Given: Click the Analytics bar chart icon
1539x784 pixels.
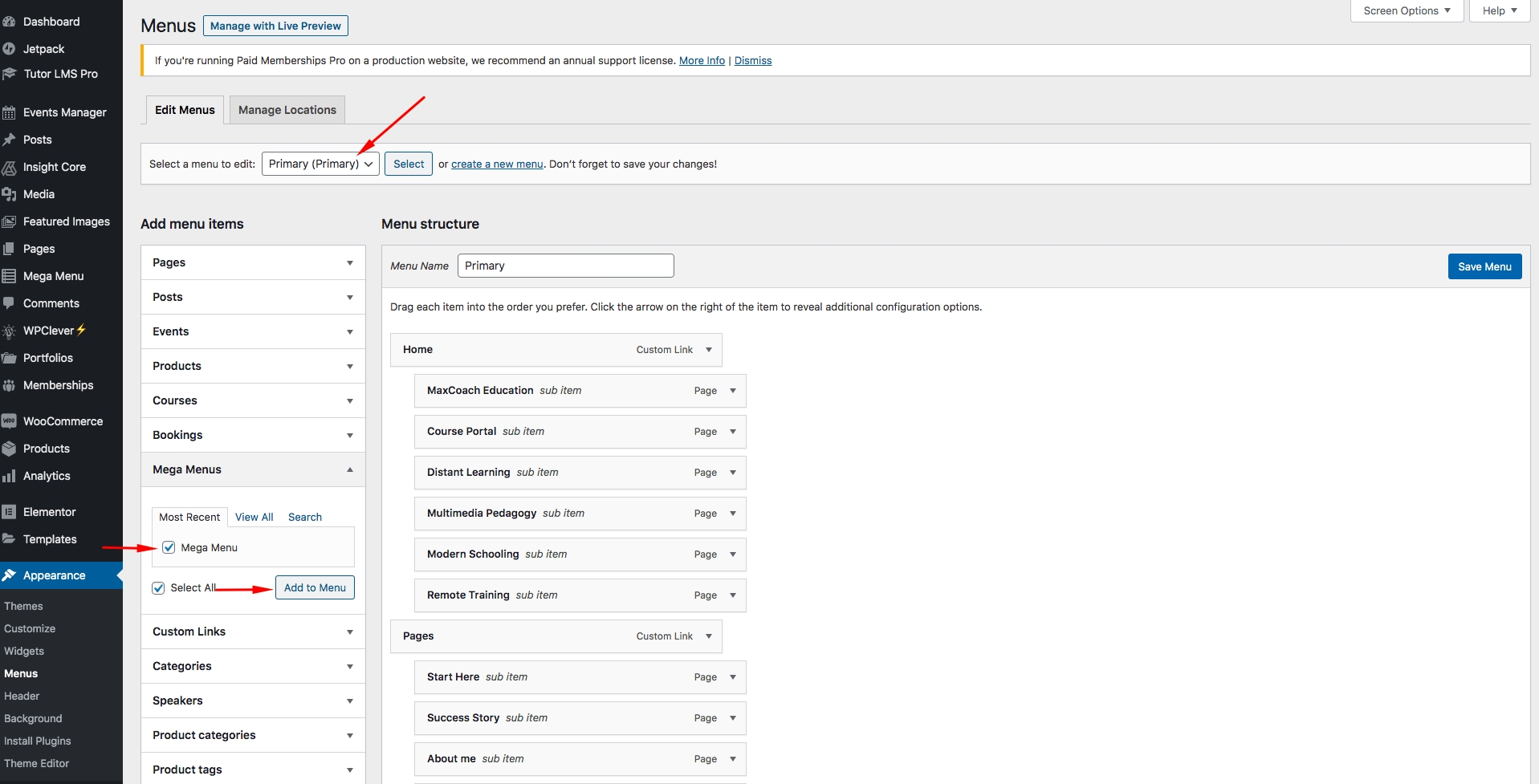Looking at the screenshot, I should coord(10,476).
